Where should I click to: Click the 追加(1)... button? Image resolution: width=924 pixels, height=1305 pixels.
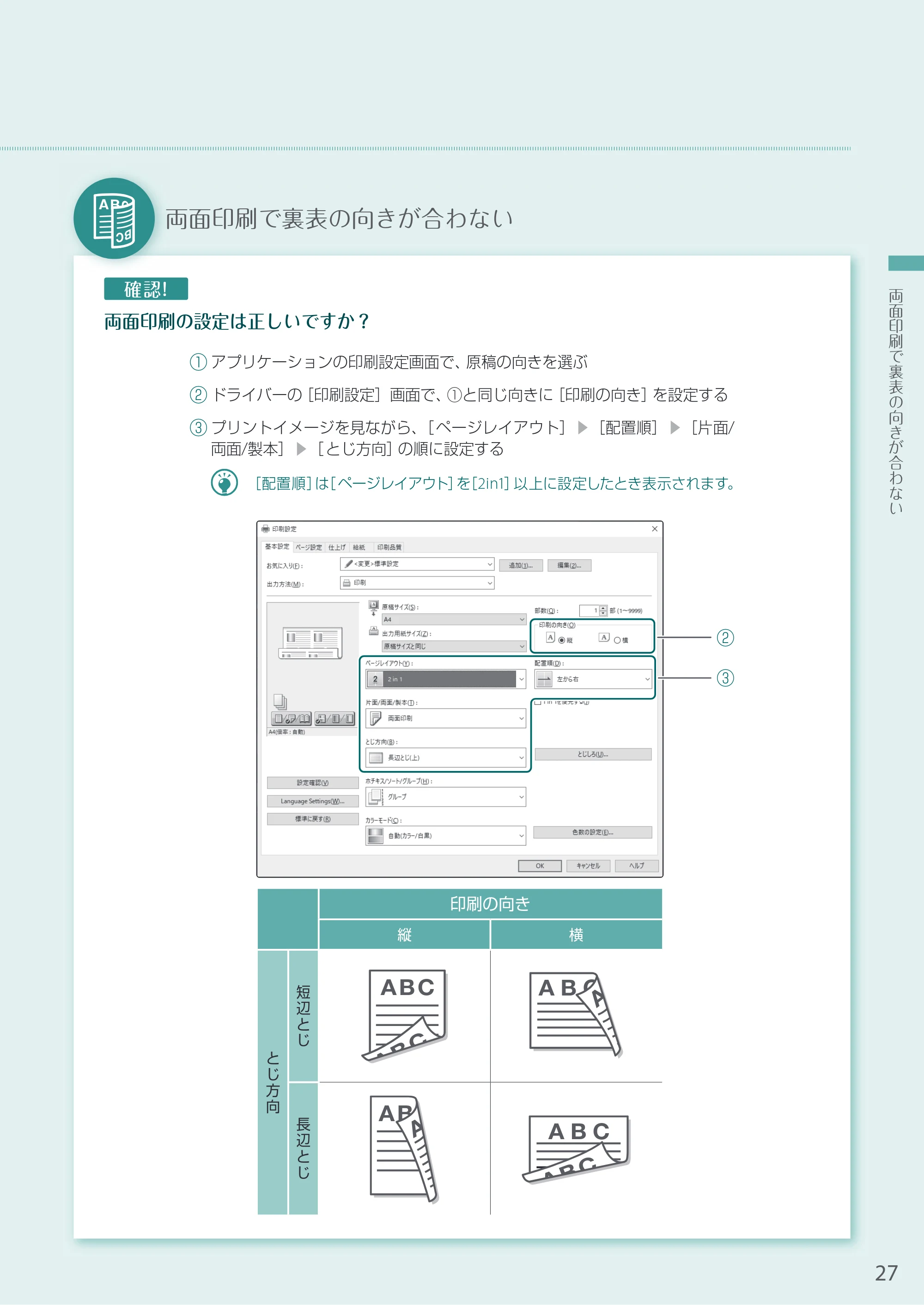click(x=521, y=565)
